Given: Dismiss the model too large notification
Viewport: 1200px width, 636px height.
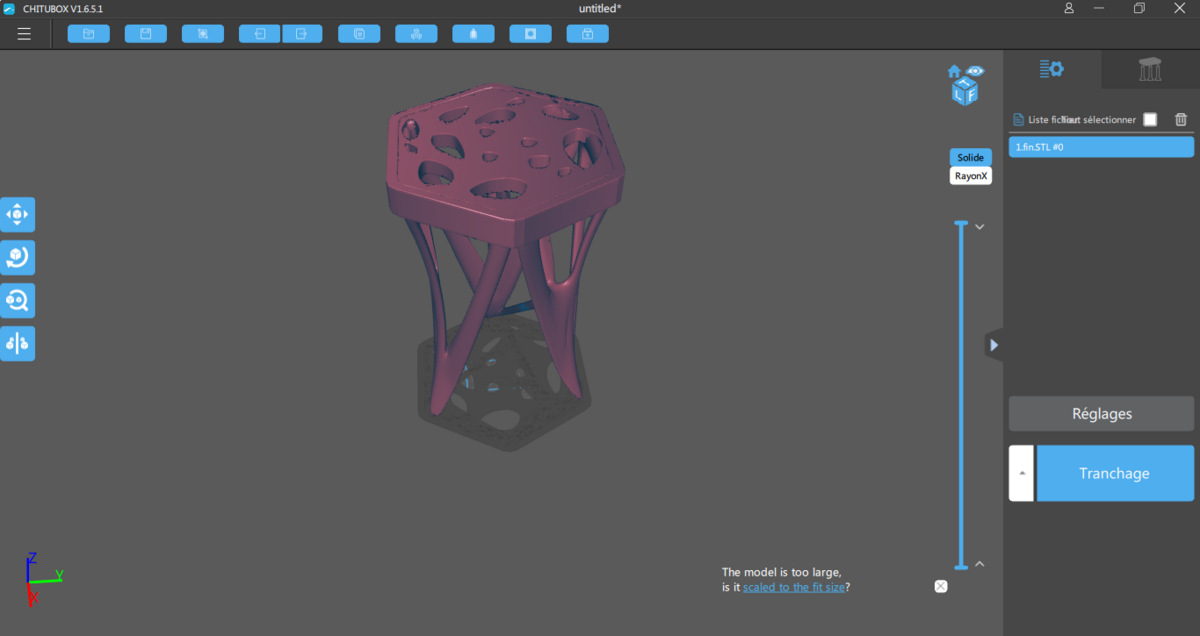Looking at the screenshot, I should (941, 586).
